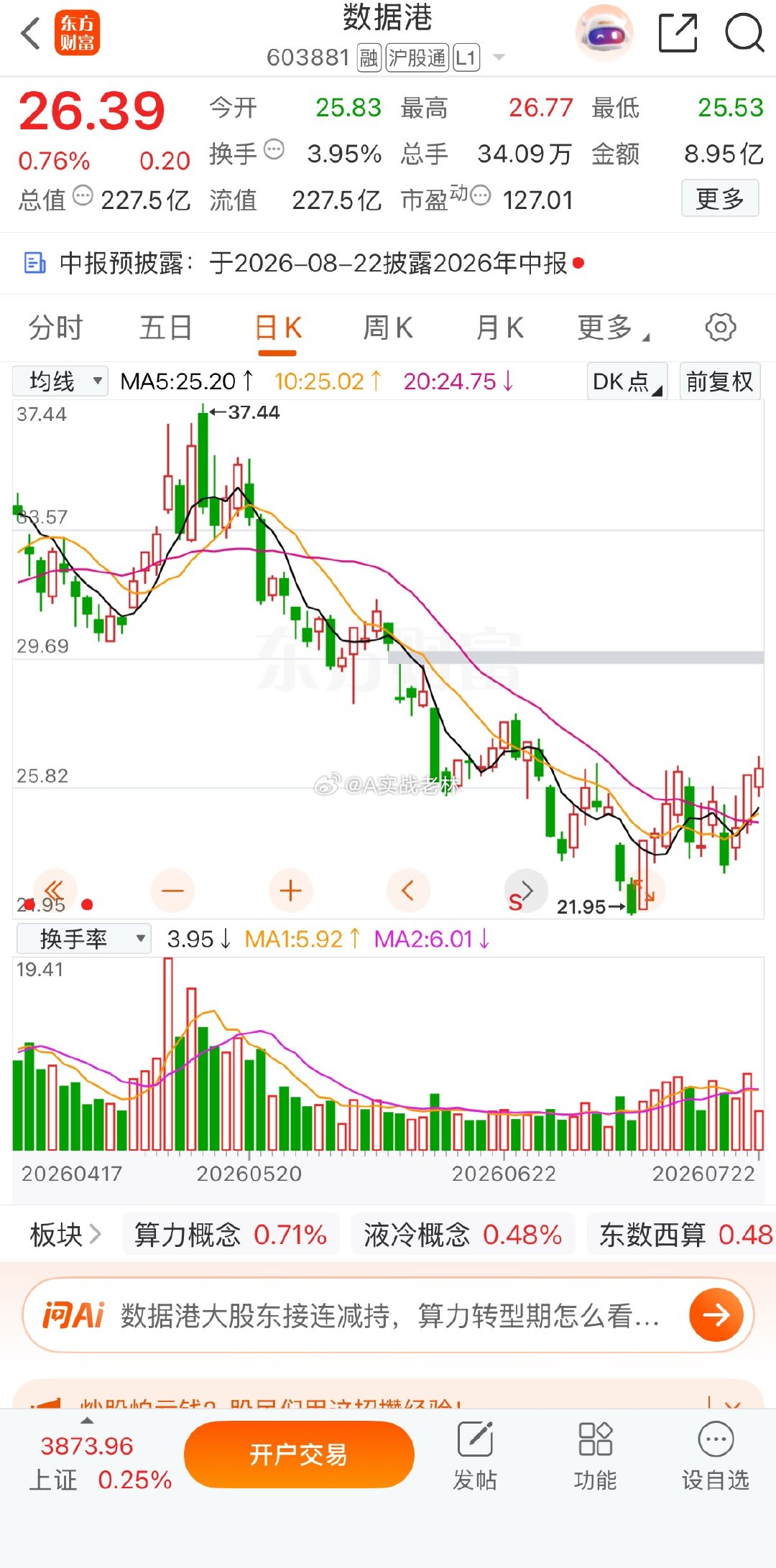The width and height of the screenshot is (776, 1568).
Task: Switch to 月K chart tab
Action: pyautogui.click(x=499, y=328)
